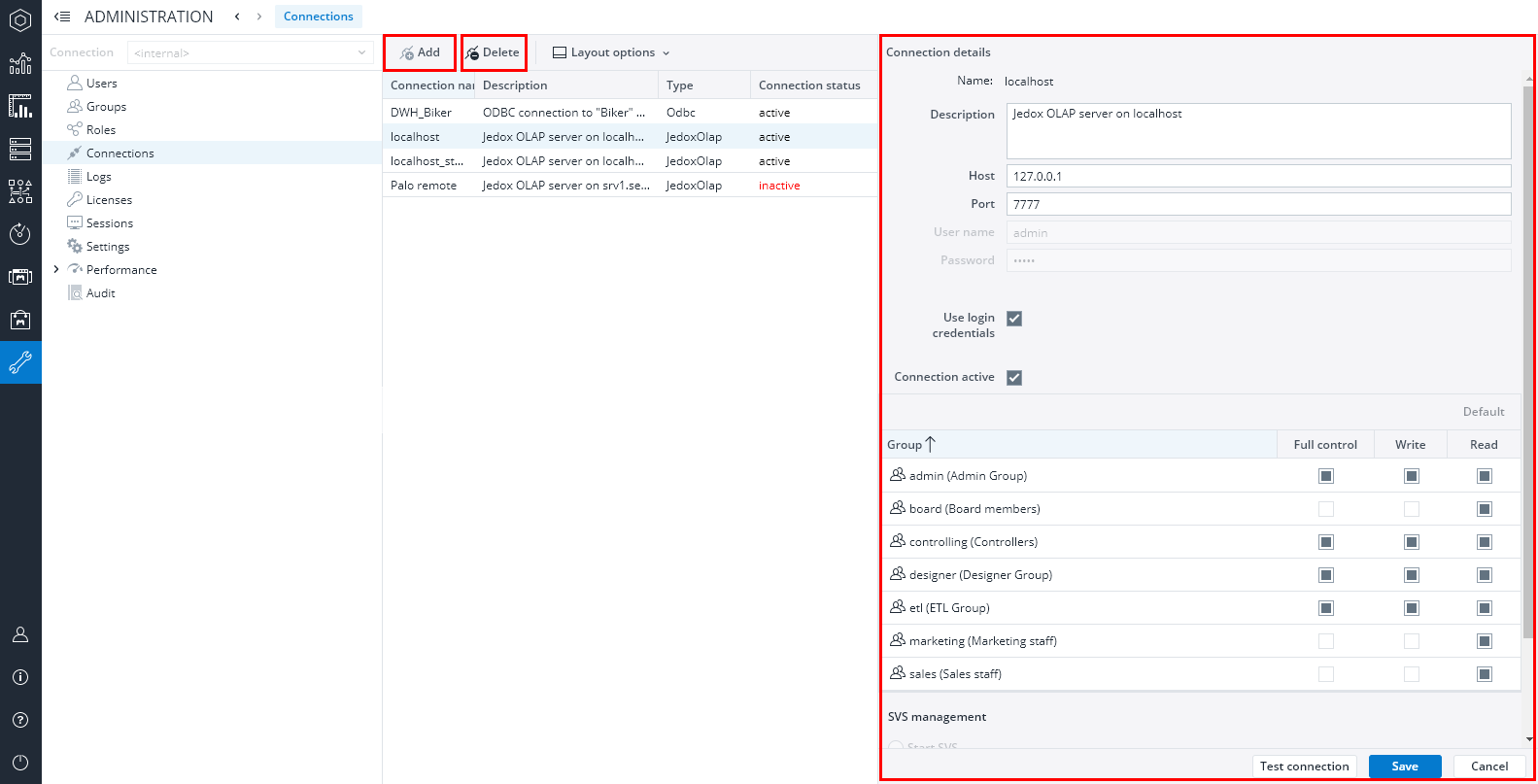
Task: Open Licenses in the administration tree
Action: tap(109, 200)
